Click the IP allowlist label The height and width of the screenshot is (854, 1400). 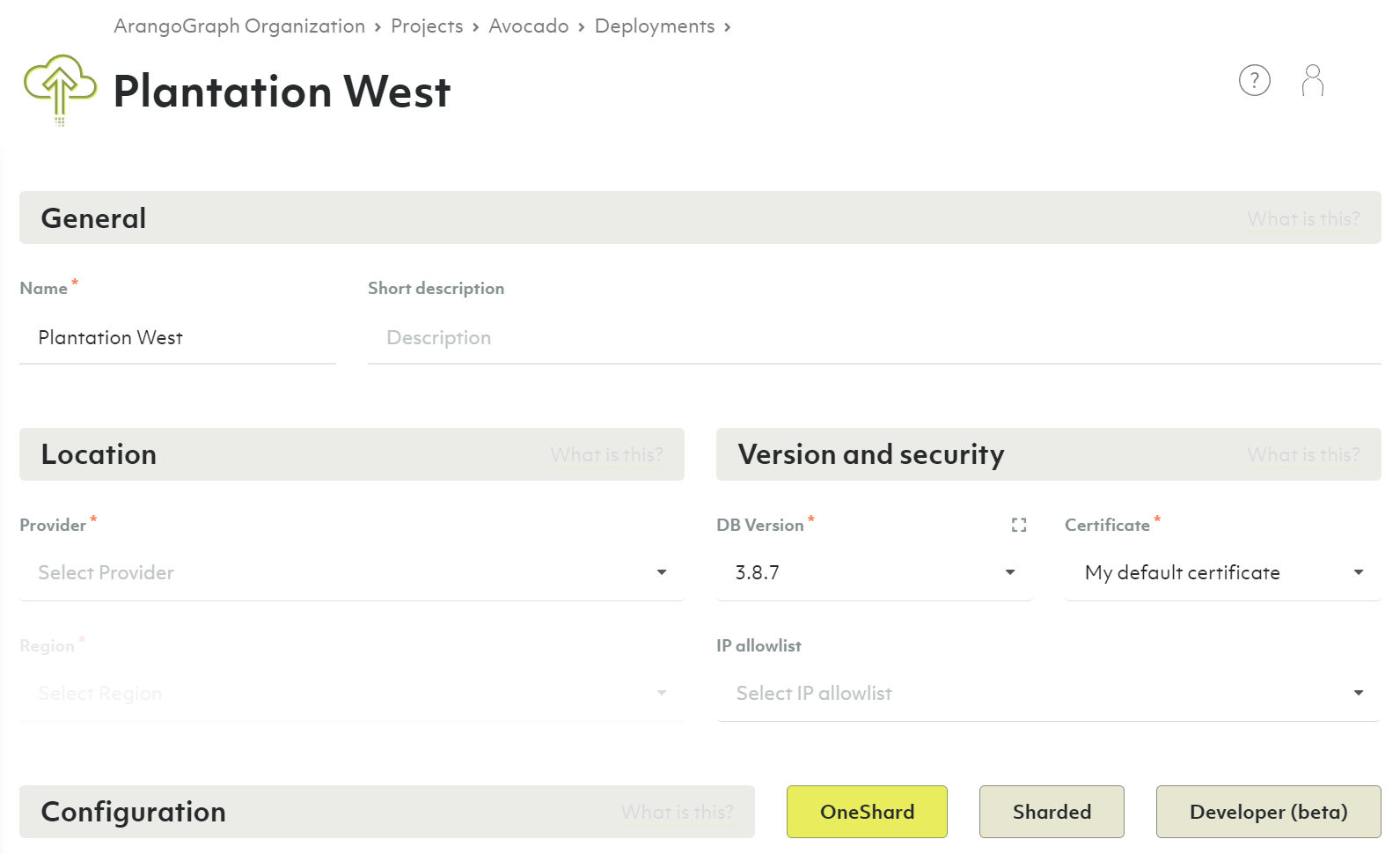pos(759,646)
